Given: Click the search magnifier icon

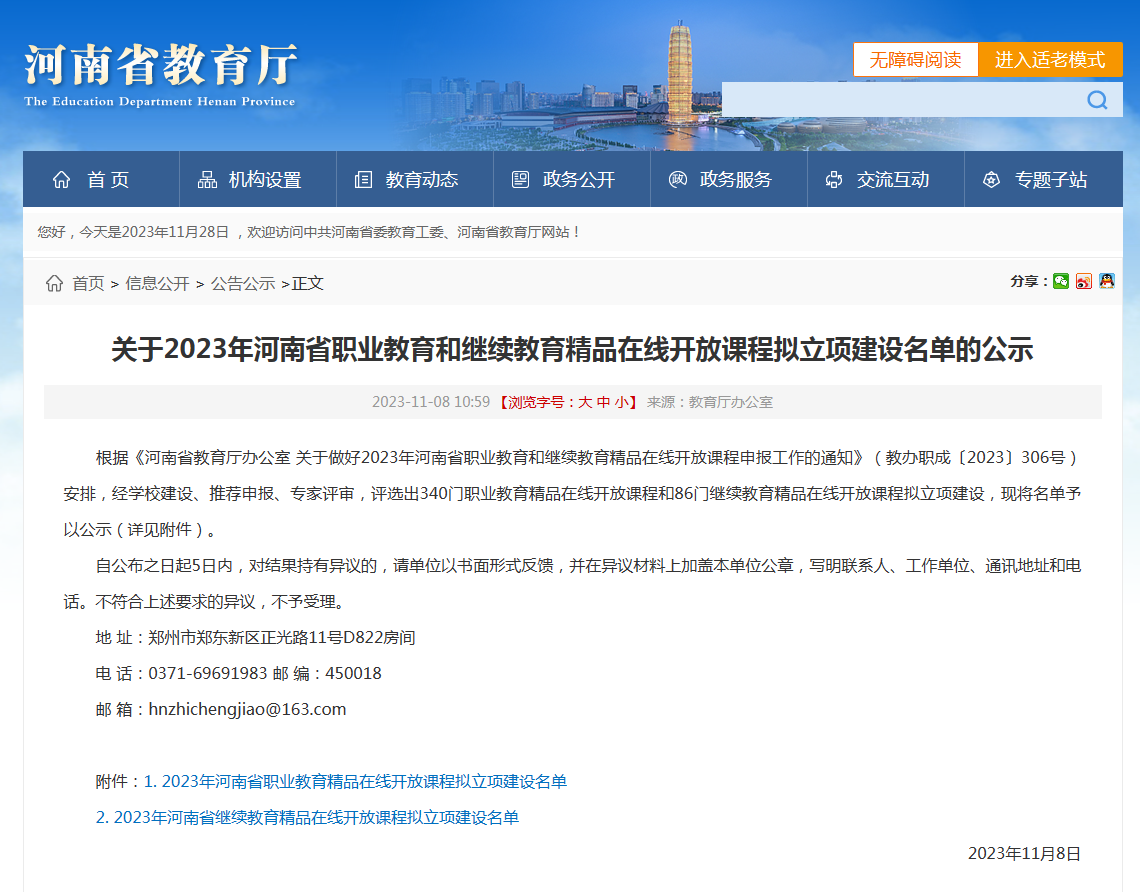Looking at the screenshot, I should click(1097, 100).
